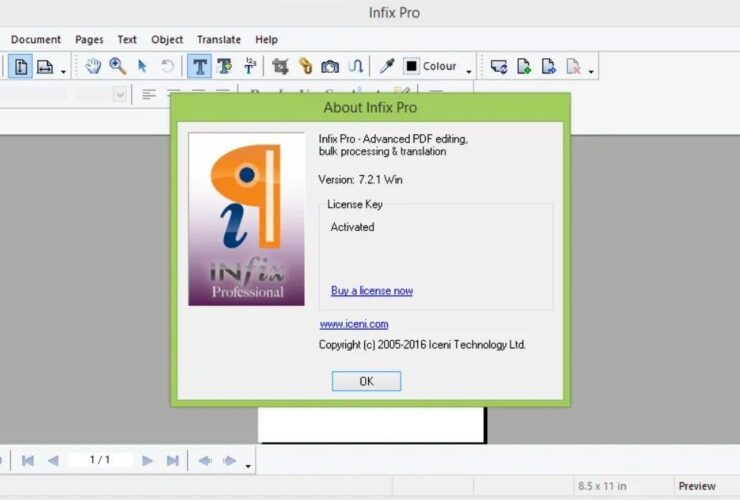Select the numbered text 123 tool
Screen dimensions: 740x500
250,66
